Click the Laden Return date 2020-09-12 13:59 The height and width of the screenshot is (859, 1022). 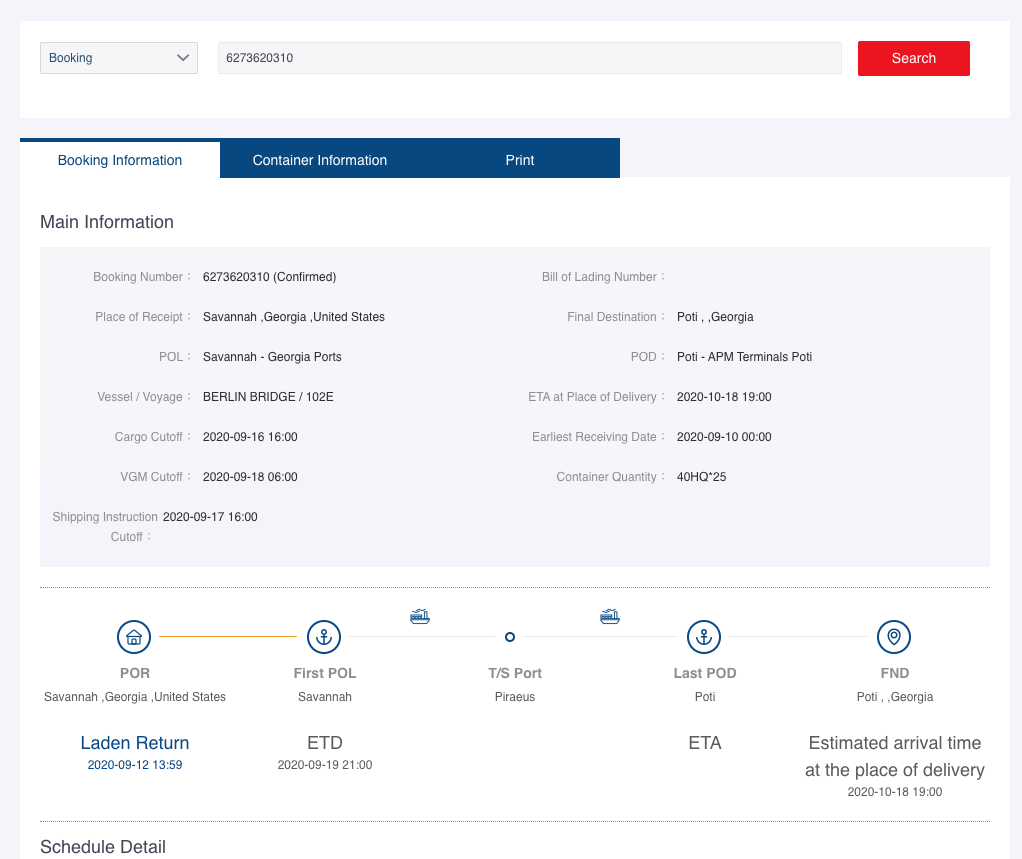[x=135, y=765]
